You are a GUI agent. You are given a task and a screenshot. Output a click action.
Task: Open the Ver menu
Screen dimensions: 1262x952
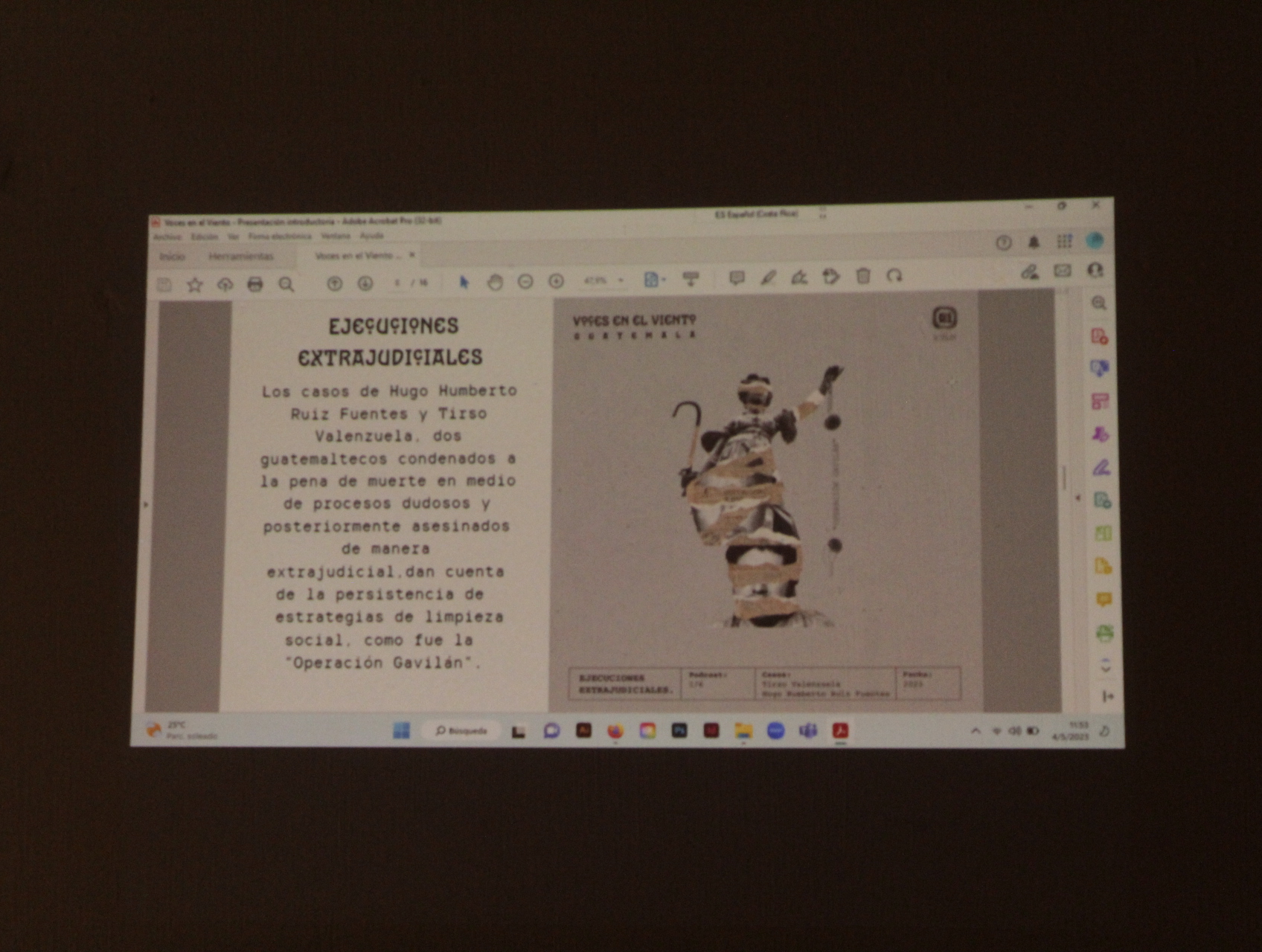pyautogui.click(x=233, y=237)
